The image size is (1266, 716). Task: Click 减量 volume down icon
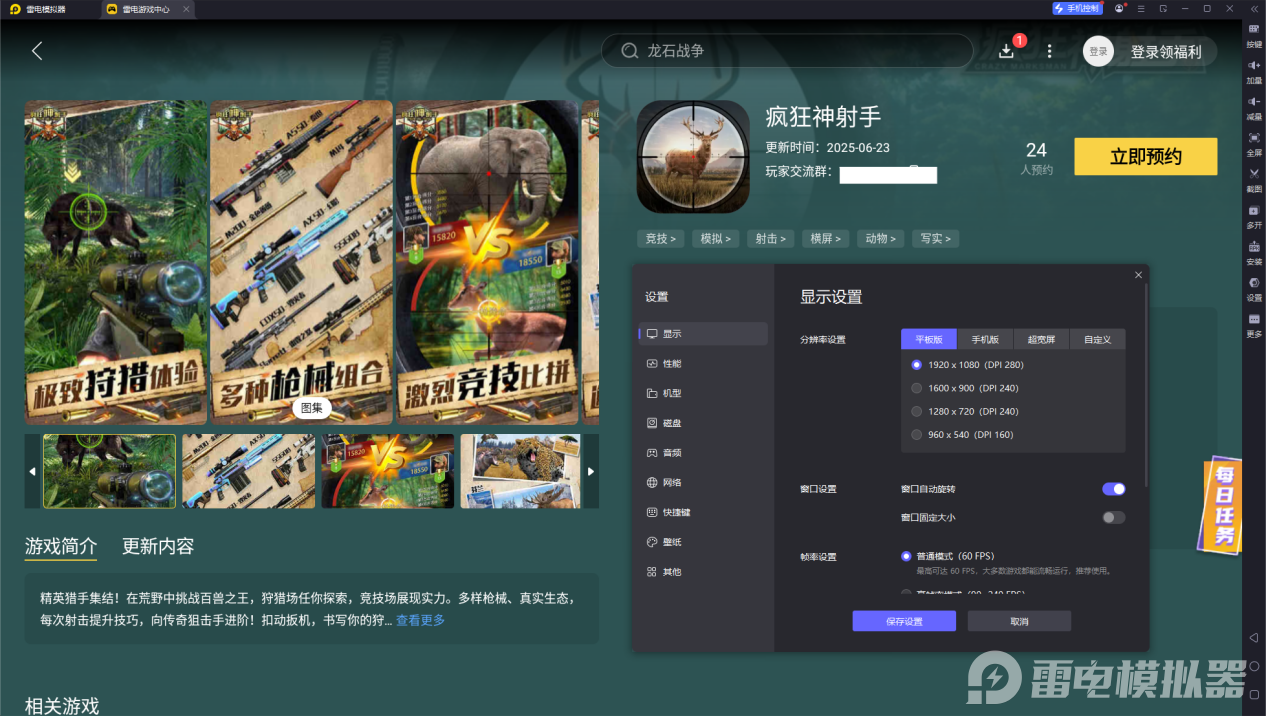click(1254, 107)
